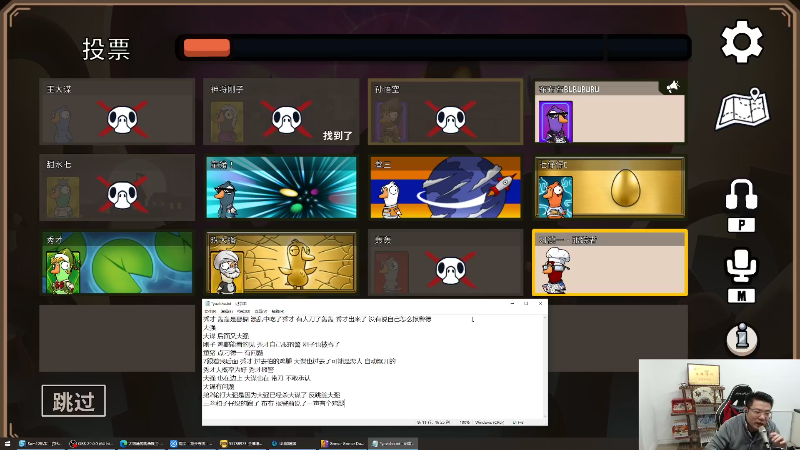Click the webcam overlay of the streamer
The image size is (800, 450).
[719, 405]
